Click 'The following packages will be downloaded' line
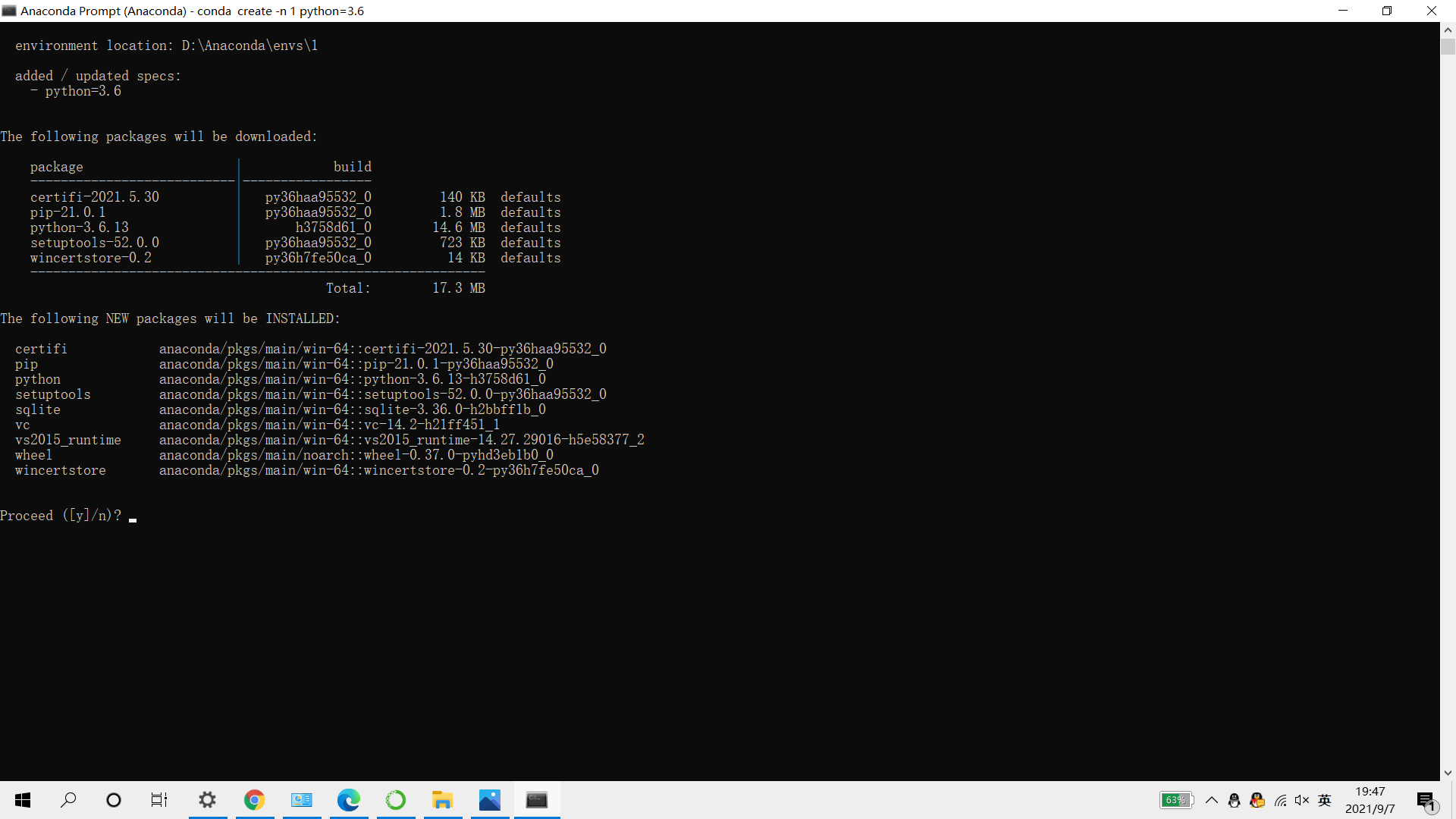 (x=159, y=136)
